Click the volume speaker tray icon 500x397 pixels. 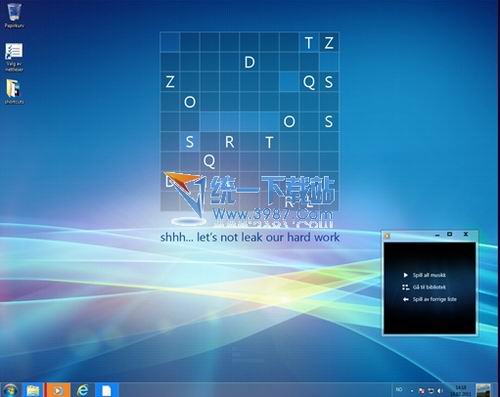click(440, 391)
